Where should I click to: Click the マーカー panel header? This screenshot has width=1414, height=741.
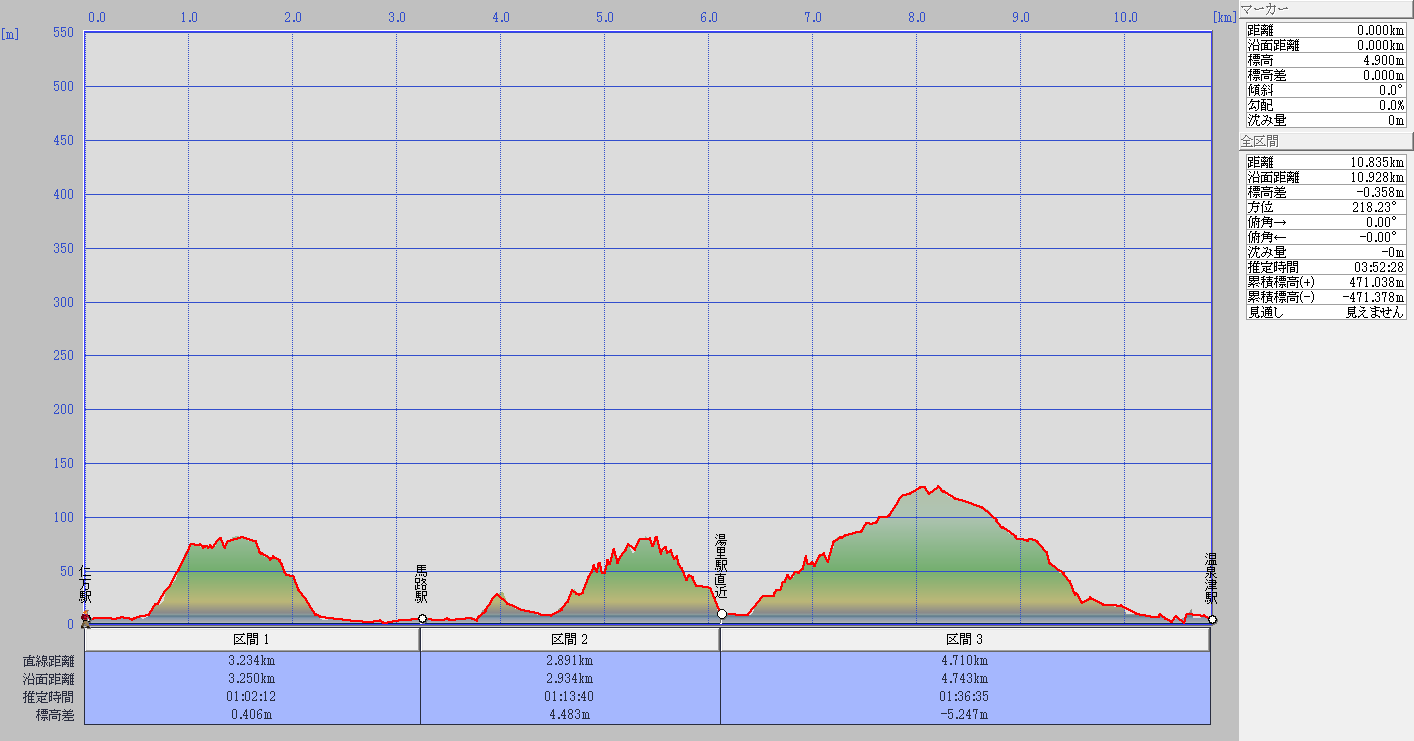tap(1325, 9)
